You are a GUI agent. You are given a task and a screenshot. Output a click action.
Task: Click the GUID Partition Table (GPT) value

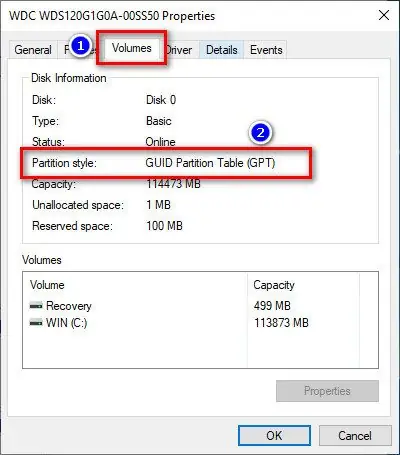(x=210, y=163)
